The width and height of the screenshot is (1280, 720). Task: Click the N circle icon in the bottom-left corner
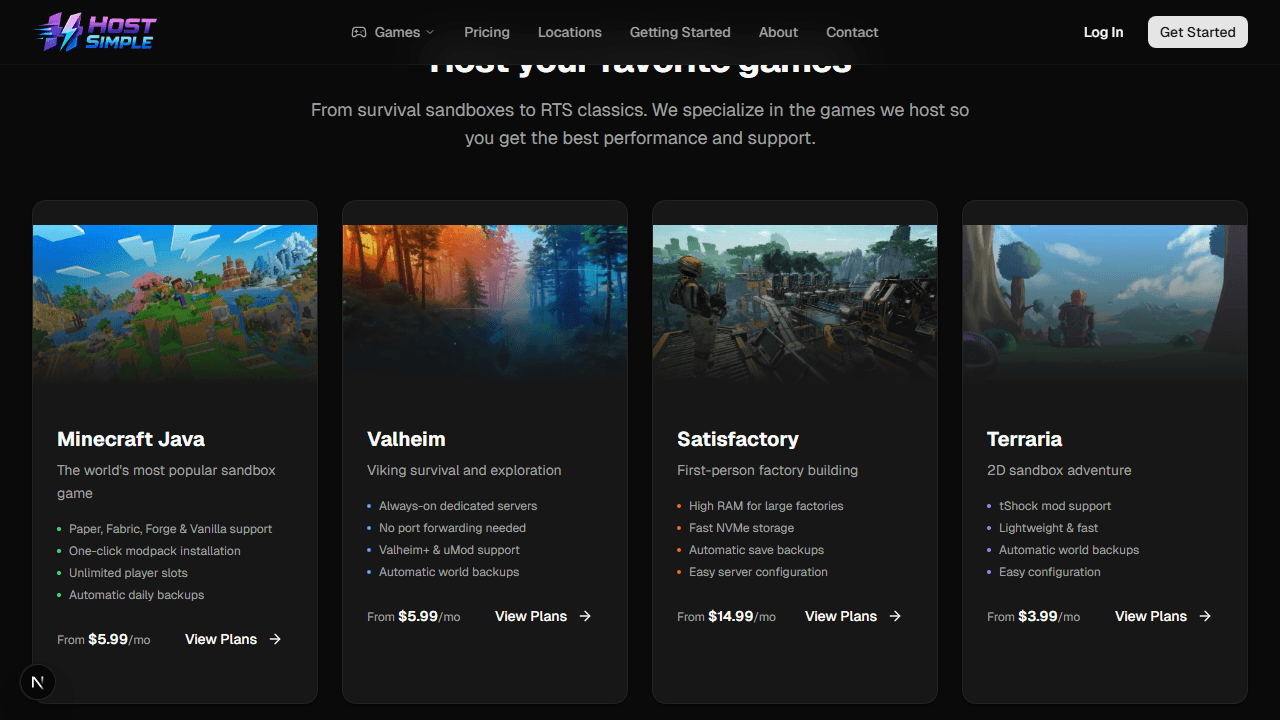(38, 682)
